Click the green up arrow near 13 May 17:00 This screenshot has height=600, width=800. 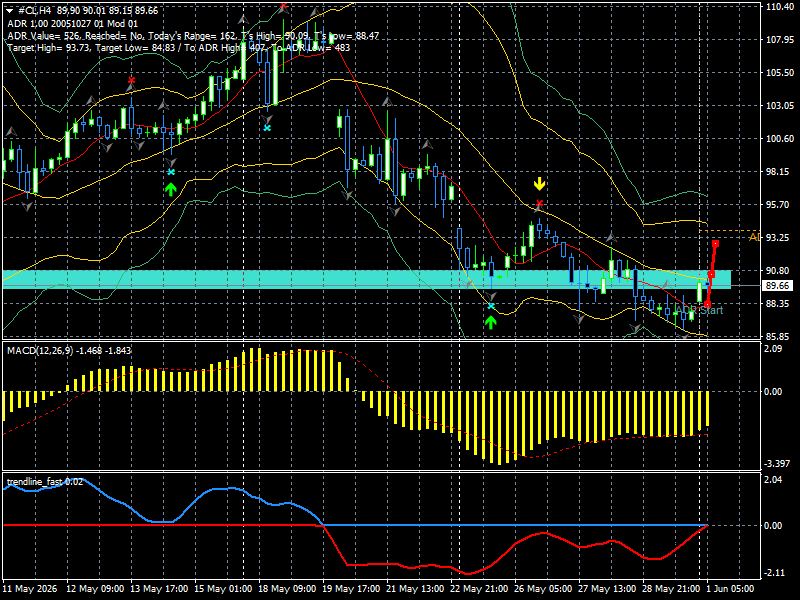[x=171, y=189]
